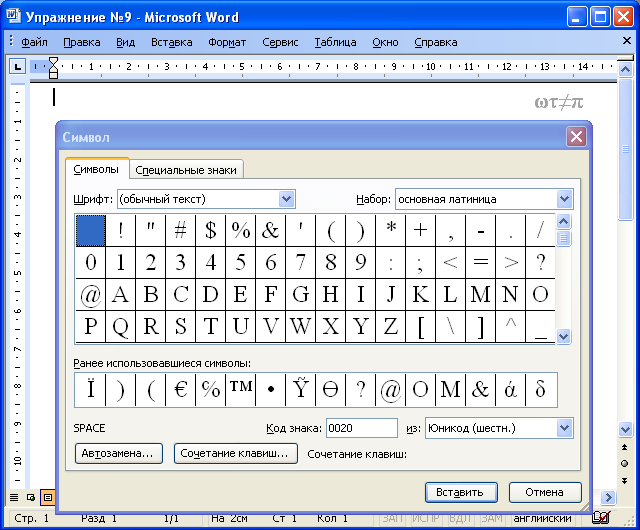Pick the δ recently used symbol
This screenshot has width=640, height=530.
[x=541, y=390]
